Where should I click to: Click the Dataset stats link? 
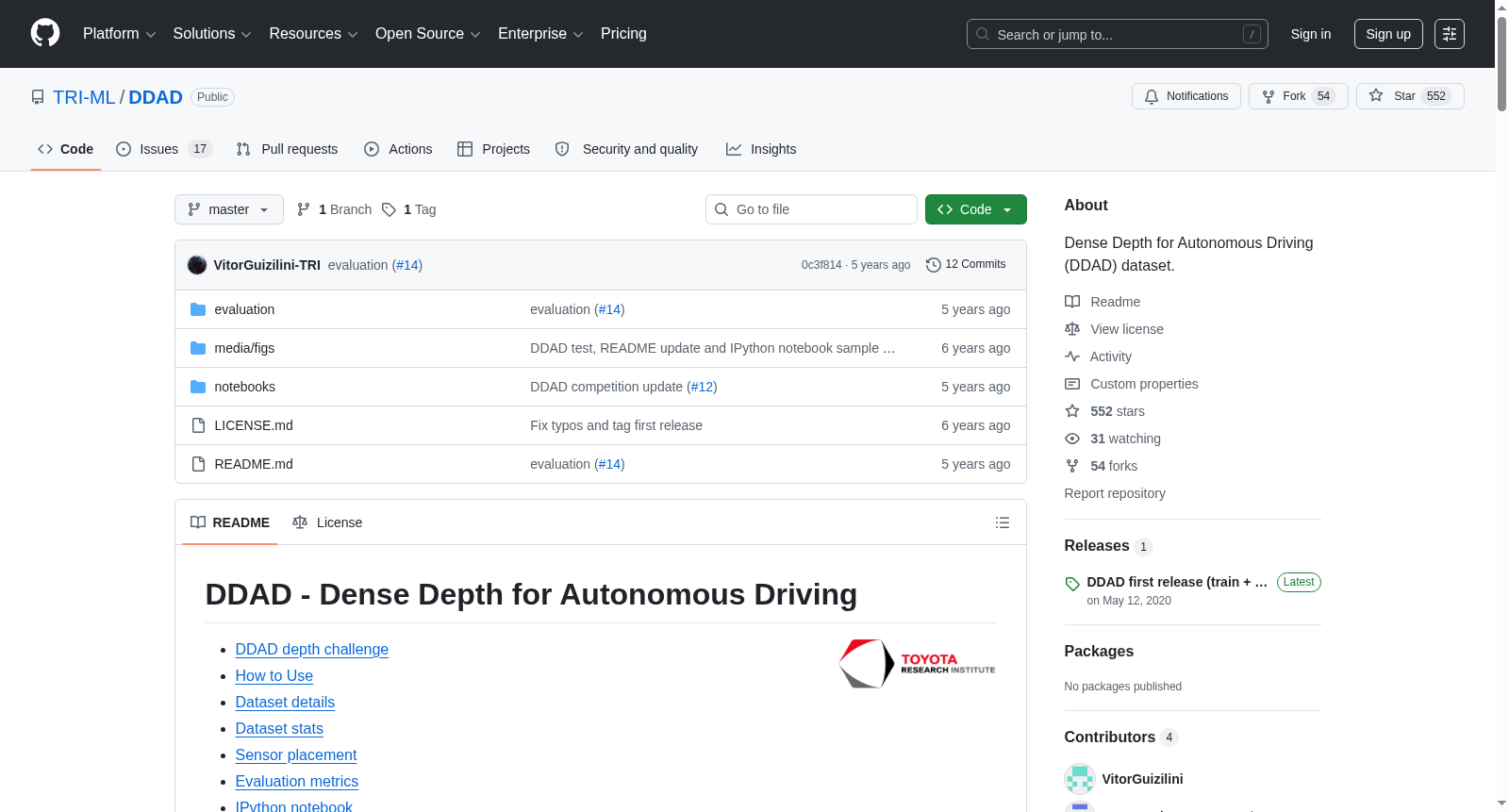click(279, 728)
